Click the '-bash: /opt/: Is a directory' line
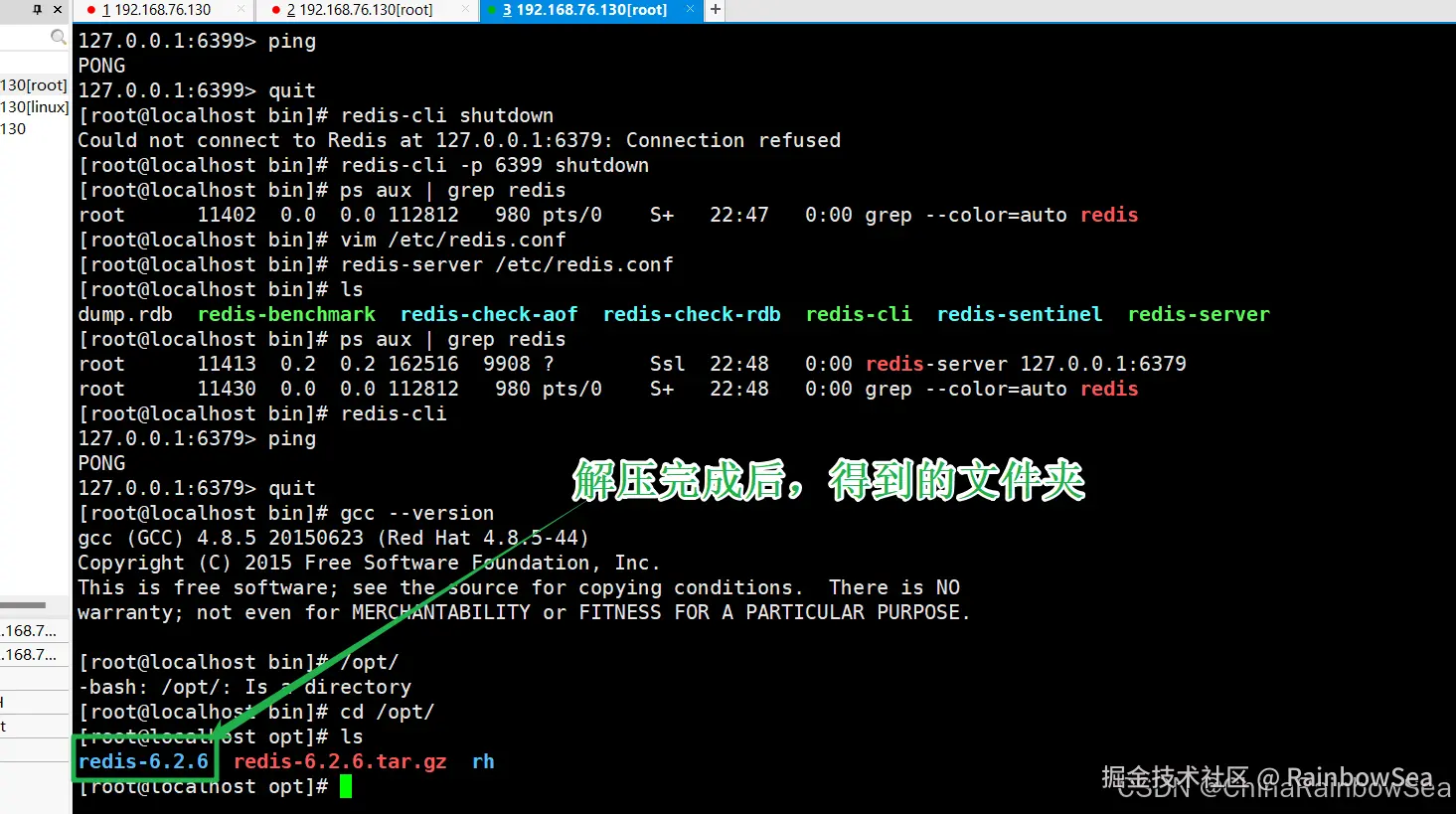Image resolution: width=1456 pixels, height=814 pixels. pos(244,687)
